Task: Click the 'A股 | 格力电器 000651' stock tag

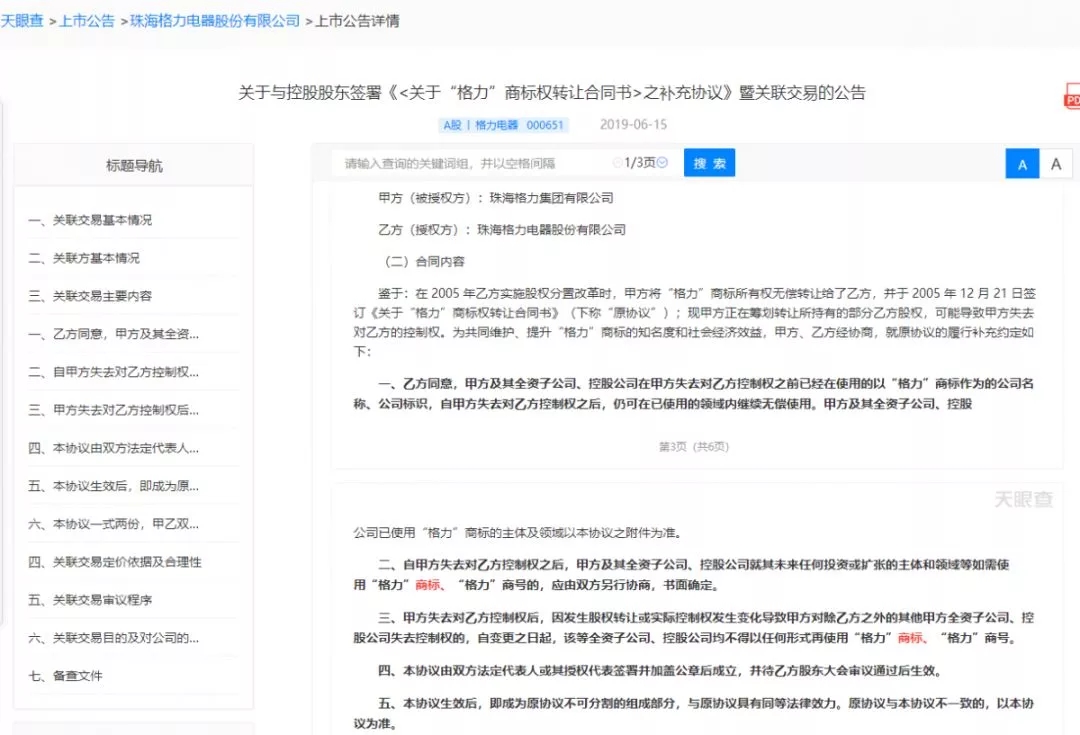Action: (503, 125)
